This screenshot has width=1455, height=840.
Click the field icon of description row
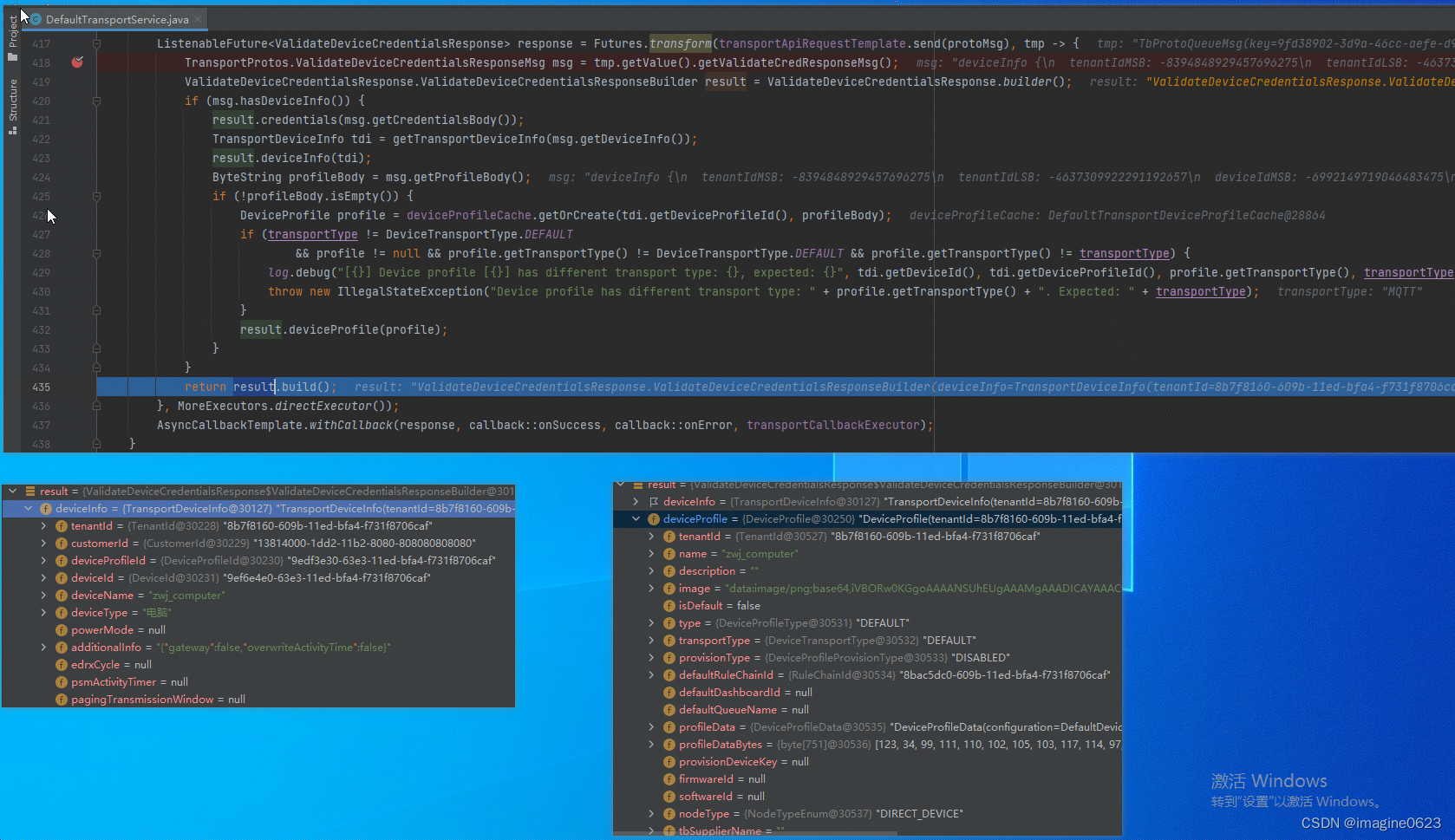[x=669, y=571]
